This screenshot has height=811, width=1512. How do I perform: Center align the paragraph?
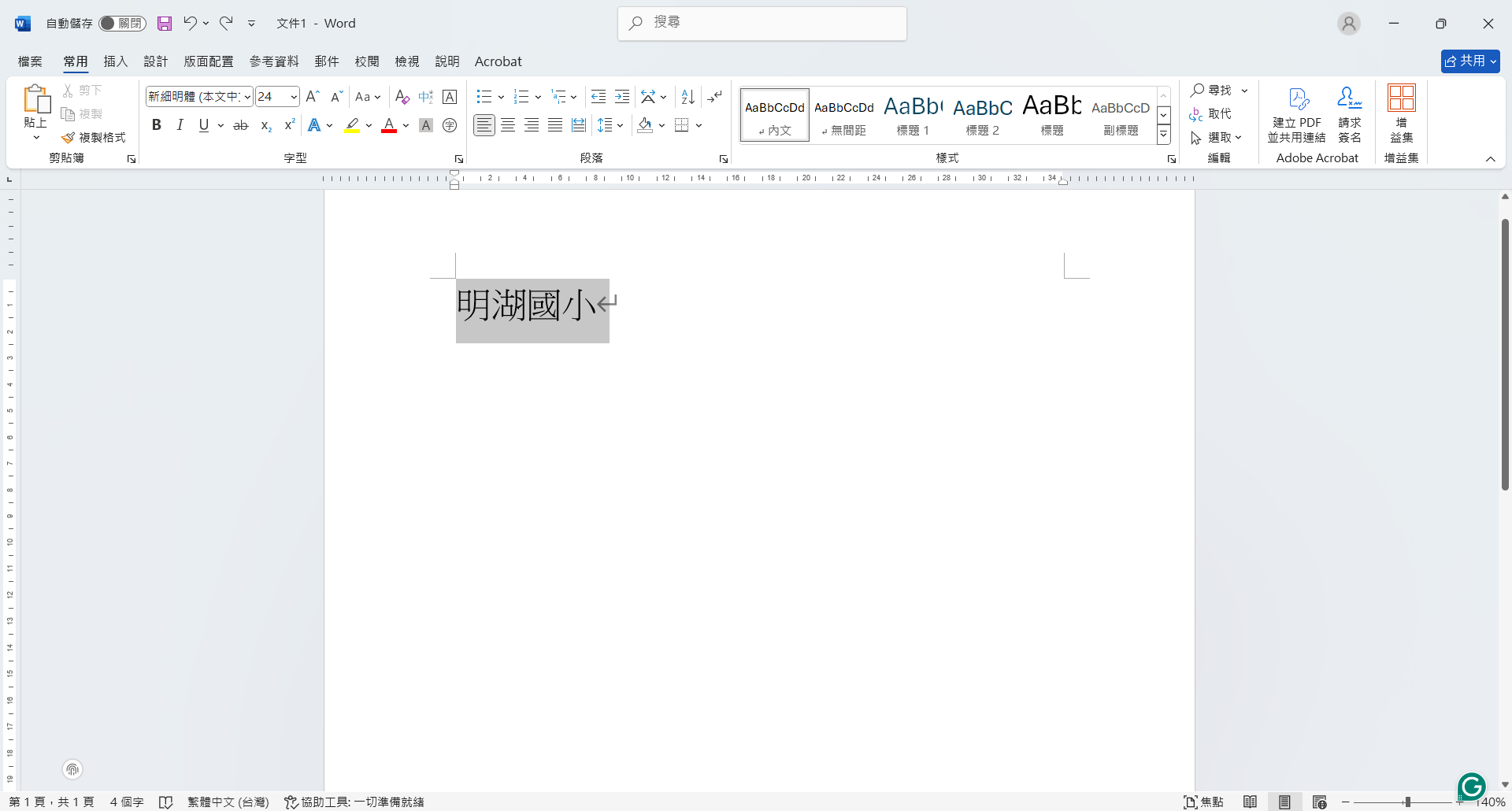tap(508, 125)
